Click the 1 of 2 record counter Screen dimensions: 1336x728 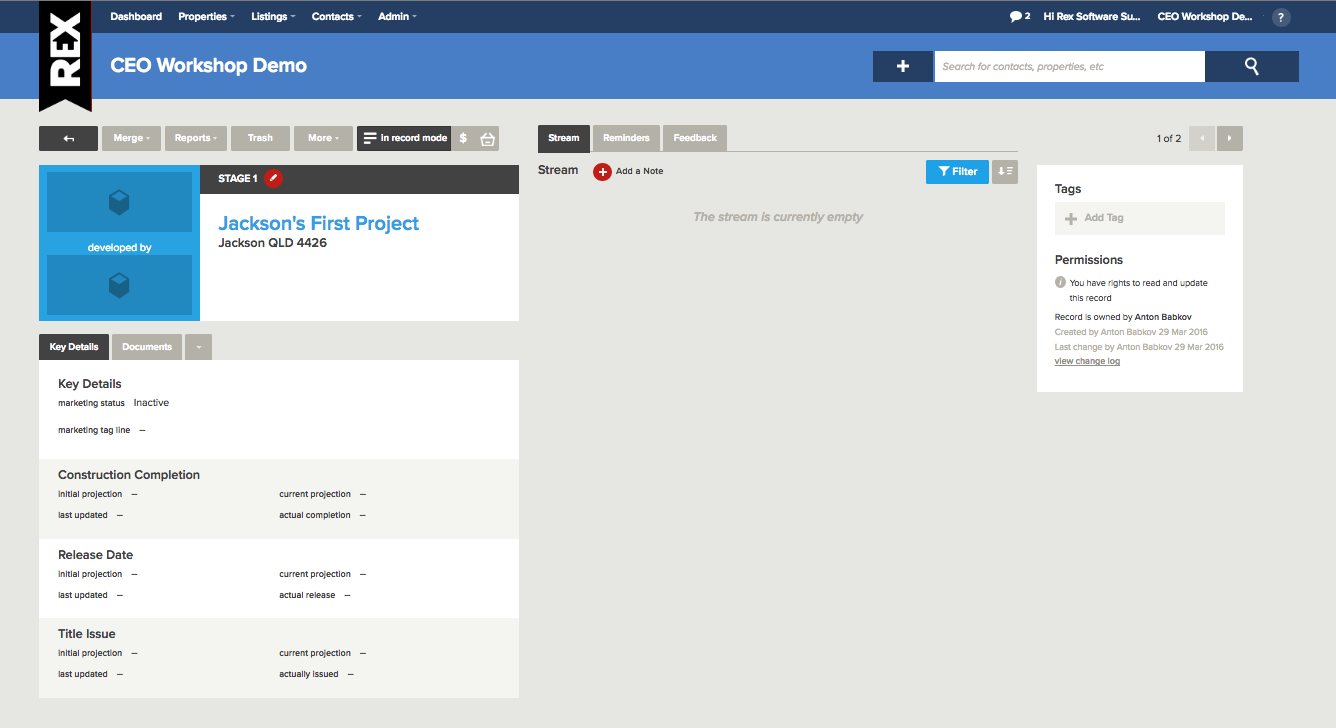point(1169,138)
